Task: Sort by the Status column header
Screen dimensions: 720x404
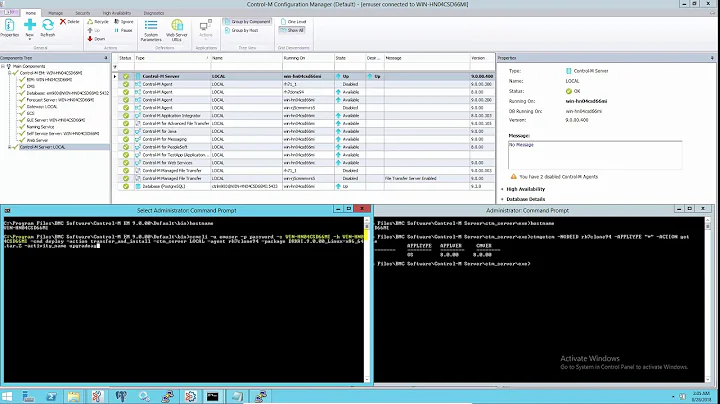Action: pos(125,58)
